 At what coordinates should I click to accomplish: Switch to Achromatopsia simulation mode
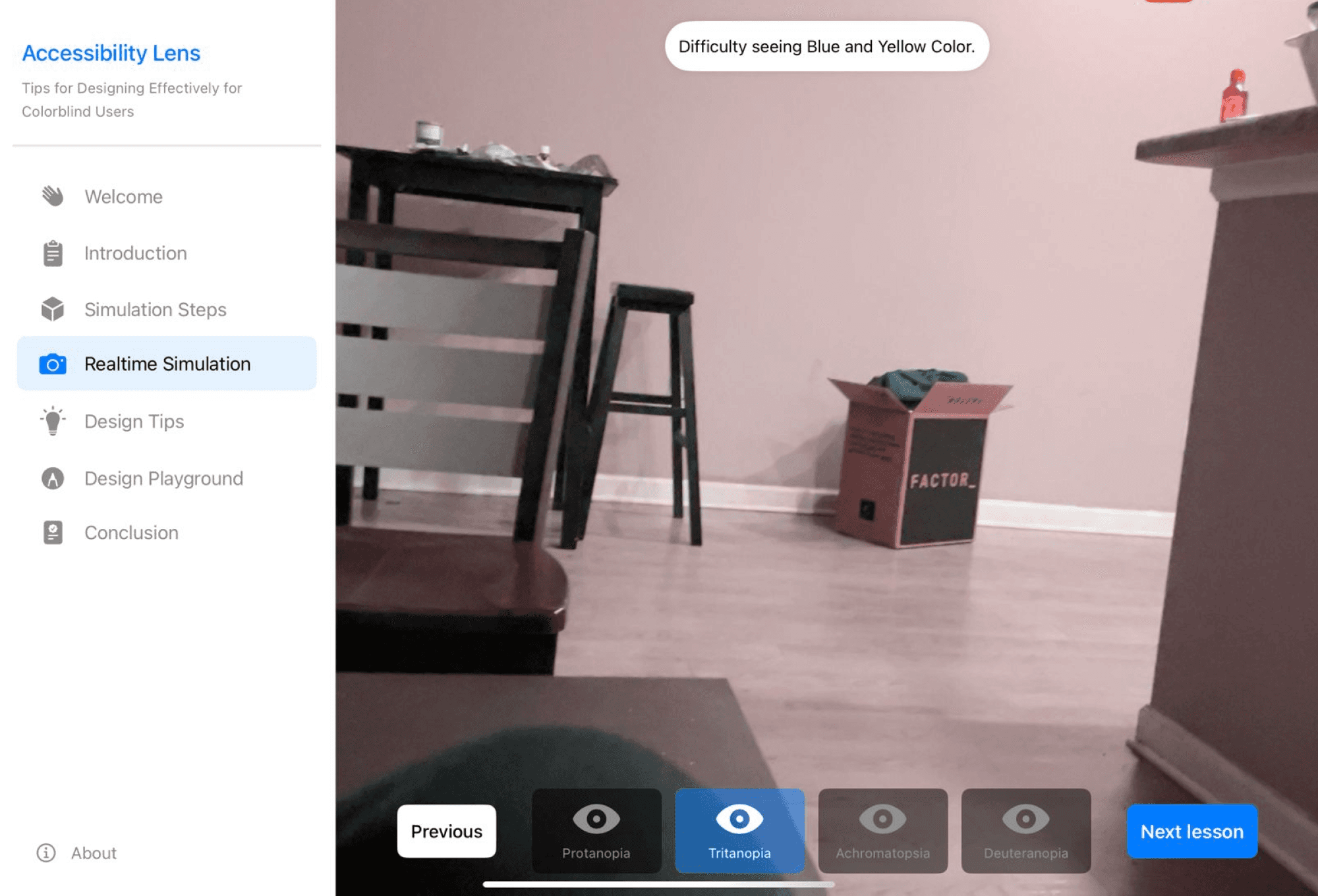click(882, 831)
